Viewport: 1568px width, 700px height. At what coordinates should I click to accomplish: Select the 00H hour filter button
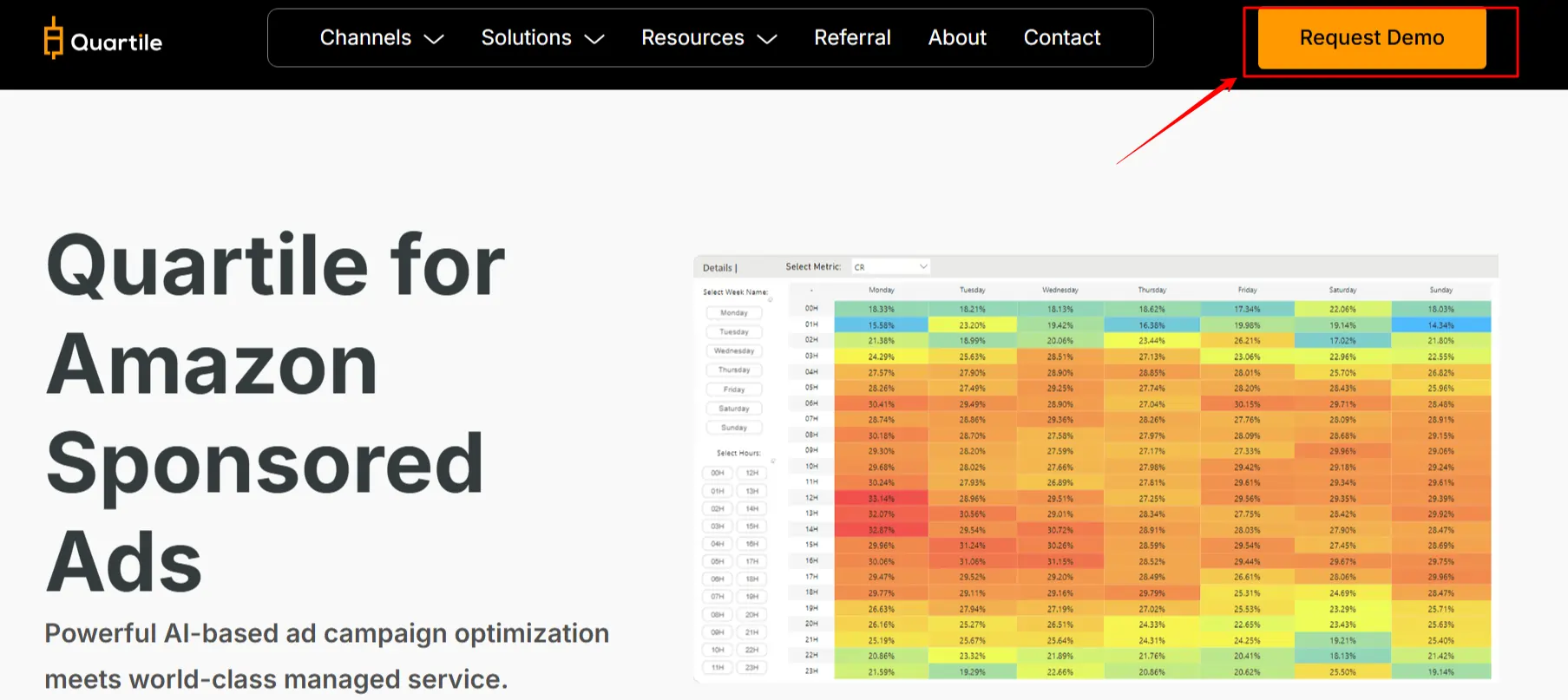point(718,474)
